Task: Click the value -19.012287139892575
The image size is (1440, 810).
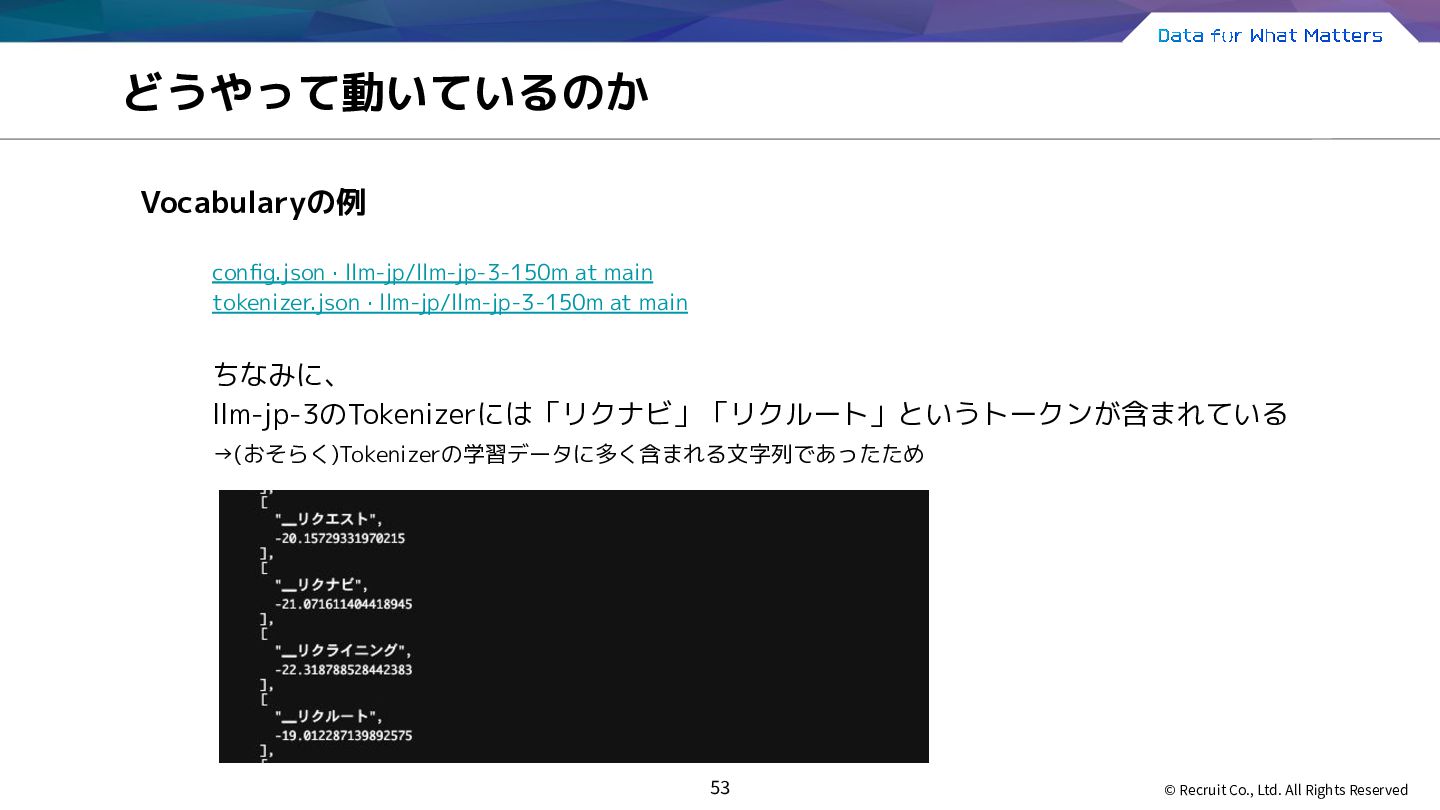Action: [344, 736]
